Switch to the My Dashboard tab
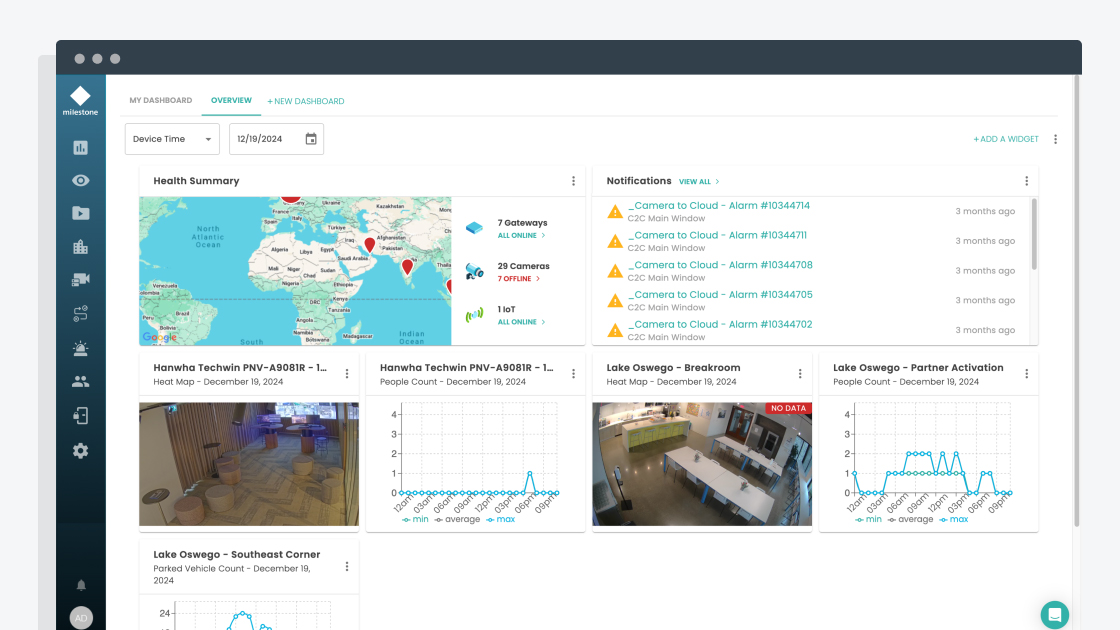The image size is (1120, 630). coord(161,101)
